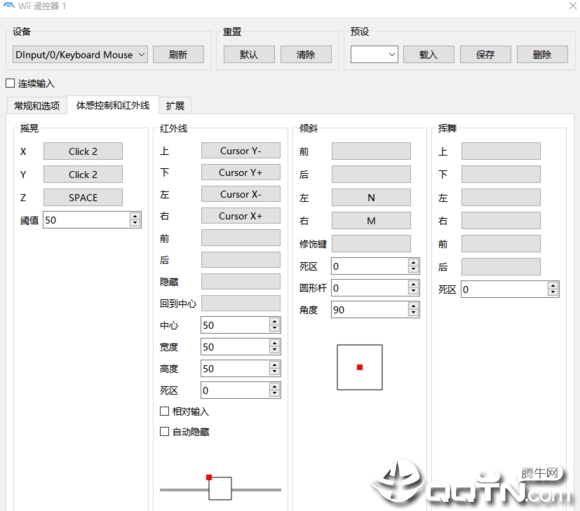Click the Dolphin icon in the title bar
Image resolution: width=580 pixels, height=511 pixels.
tap(8, 6)
